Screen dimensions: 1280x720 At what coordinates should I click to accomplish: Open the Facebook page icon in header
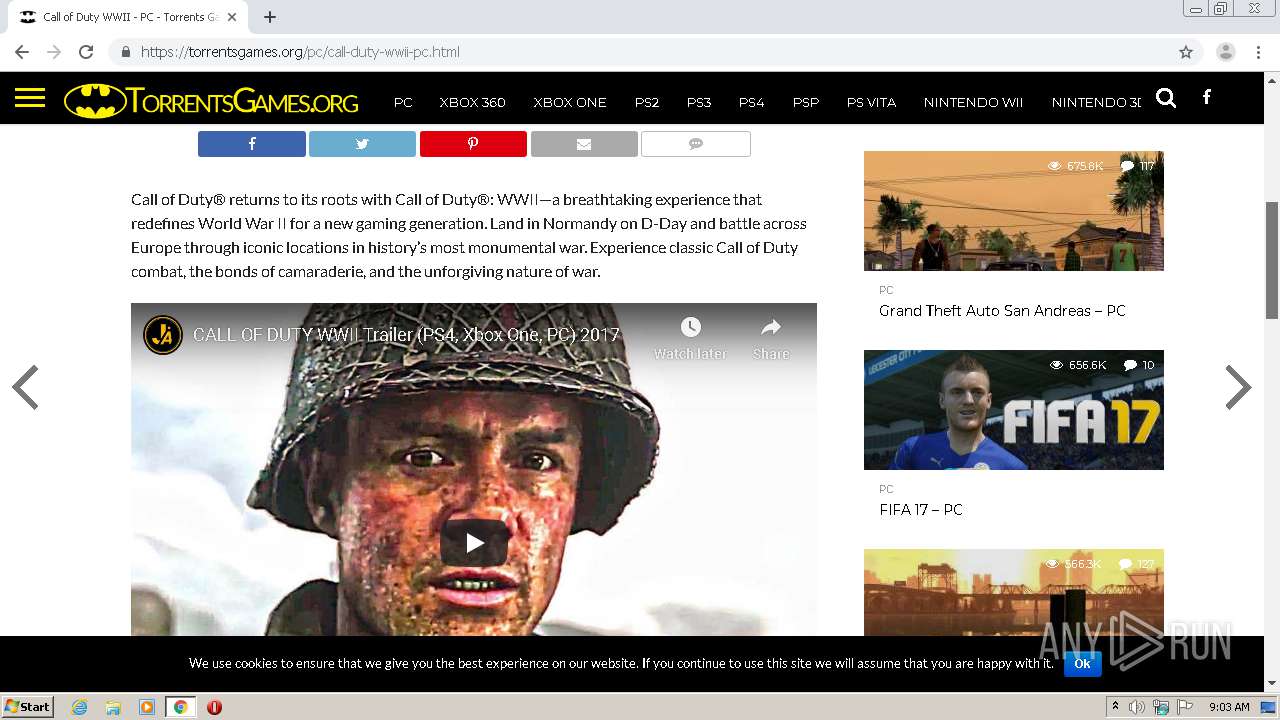coord(1207,97)
